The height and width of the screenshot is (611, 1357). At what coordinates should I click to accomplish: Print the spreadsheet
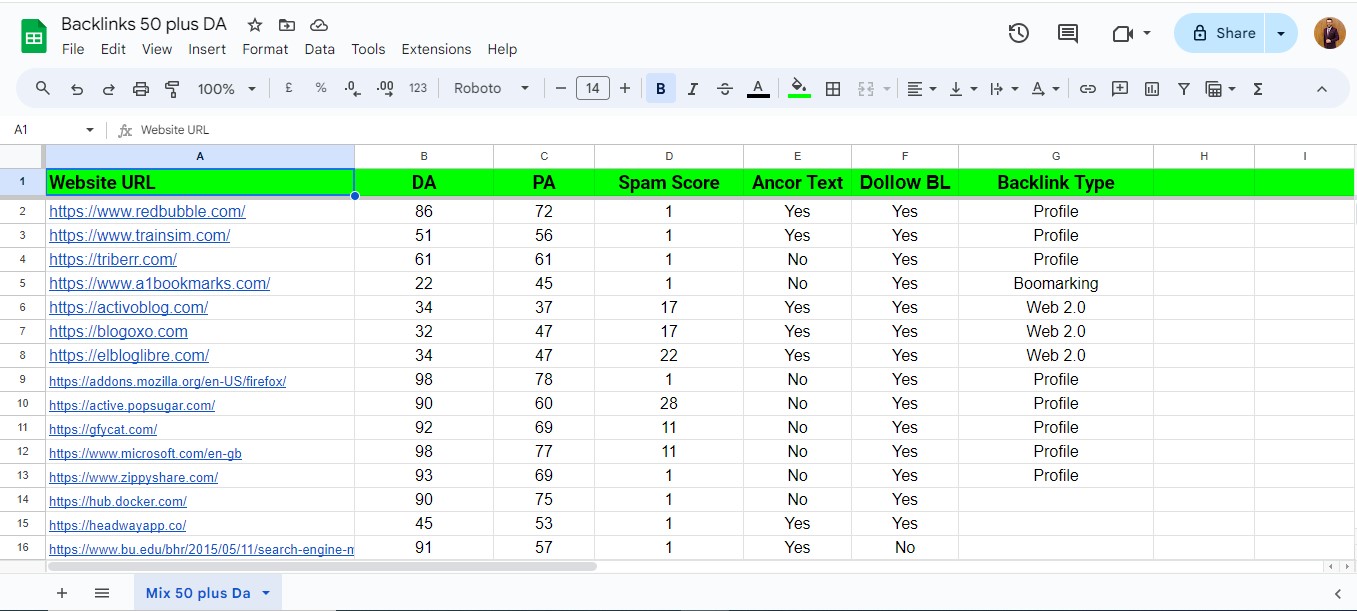click(x=141, y=88)
